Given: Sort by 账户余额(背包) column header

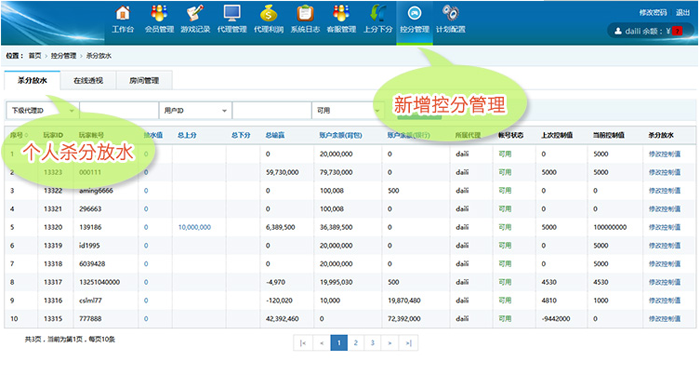Looking at the screenshot, I should 341,135.
